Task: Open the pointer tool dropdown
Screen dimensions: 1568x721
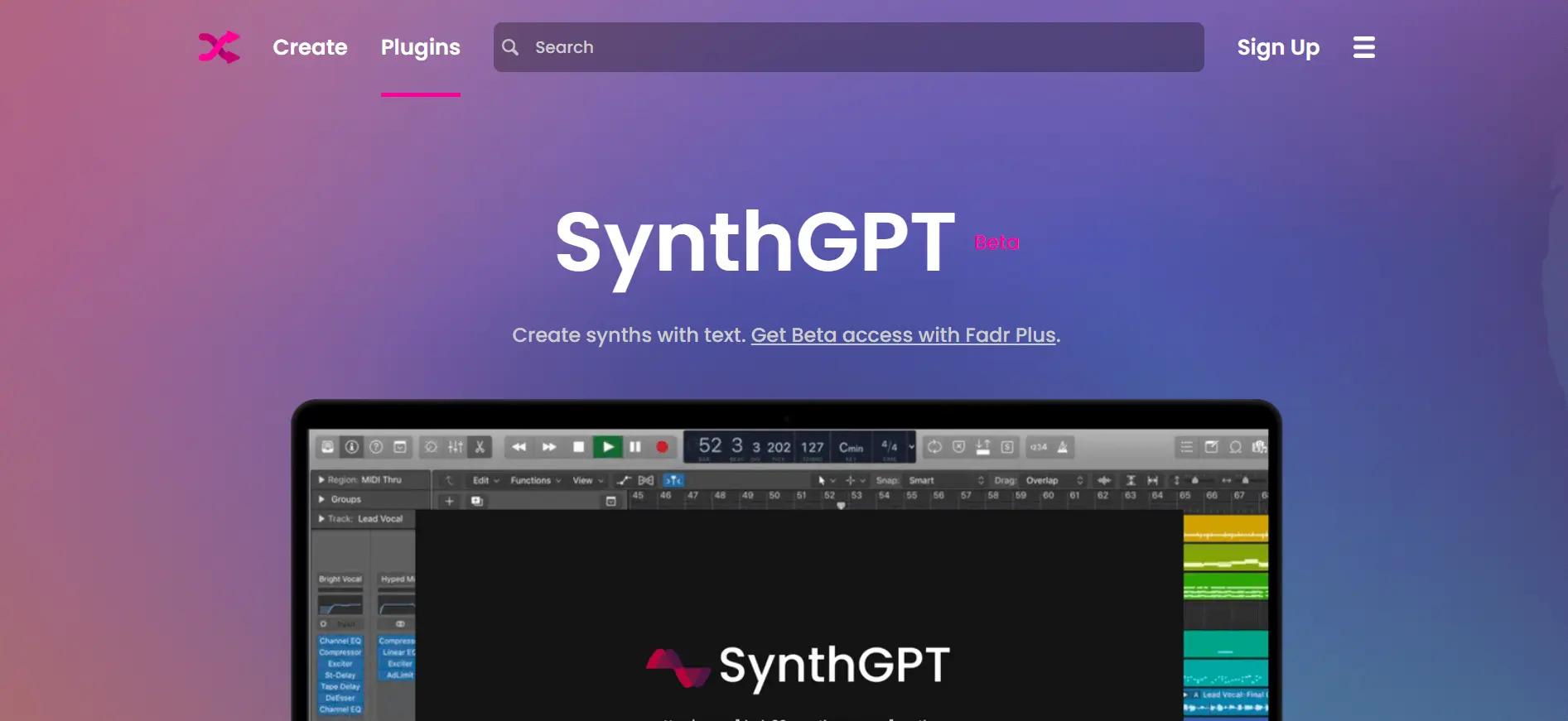Action: (x=827, y=480)
